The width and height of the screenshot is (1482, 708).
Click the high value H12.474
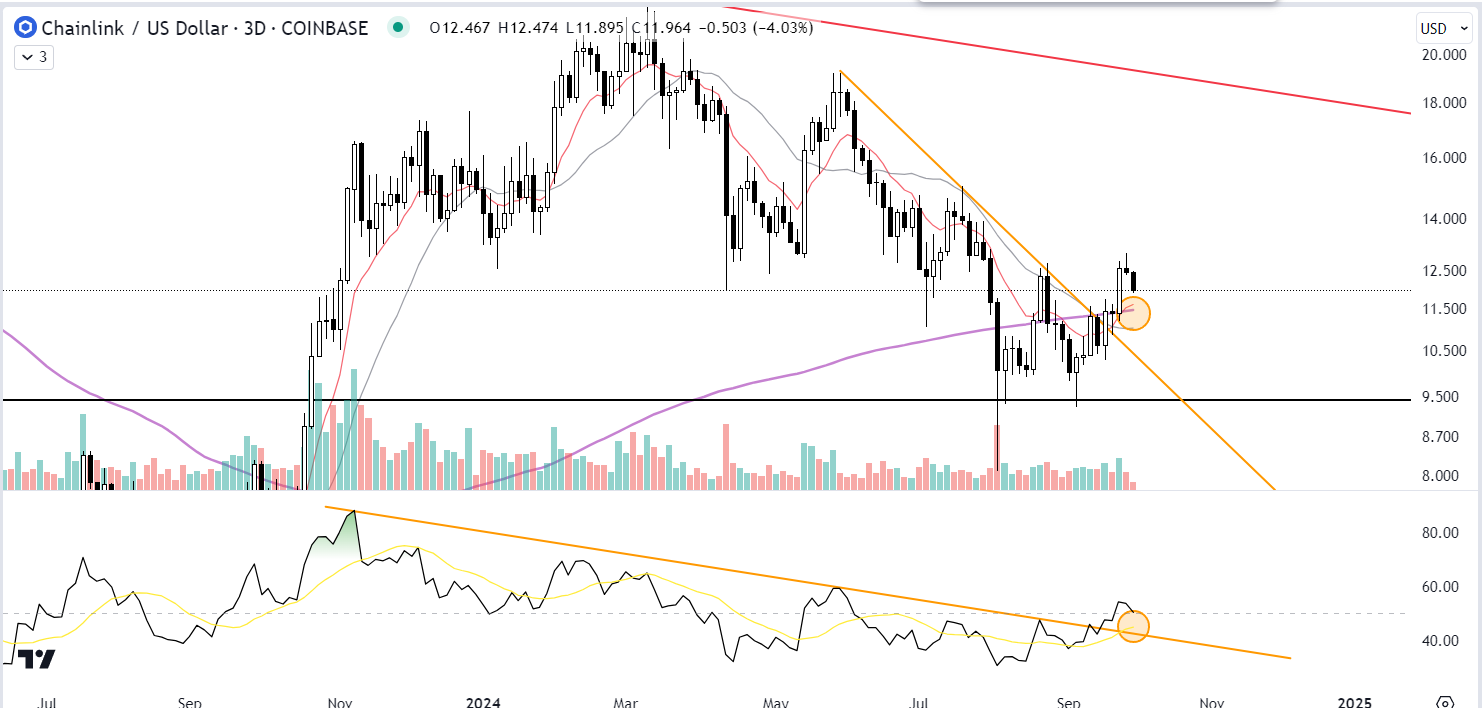pyautogui.click(x=528, y=28)
